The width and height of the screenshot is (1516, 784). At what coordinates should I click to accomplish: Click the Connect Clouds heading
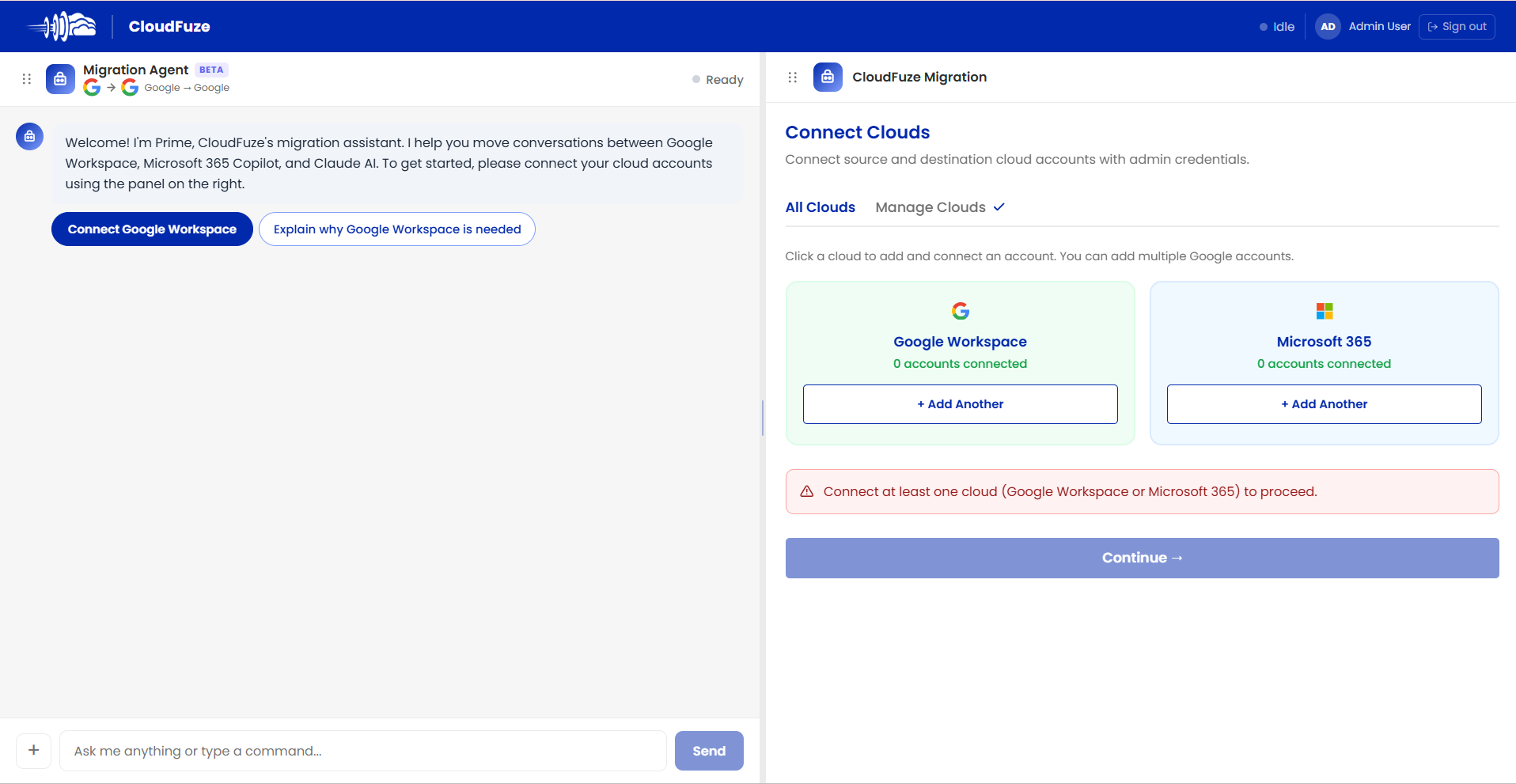point(858,132)
